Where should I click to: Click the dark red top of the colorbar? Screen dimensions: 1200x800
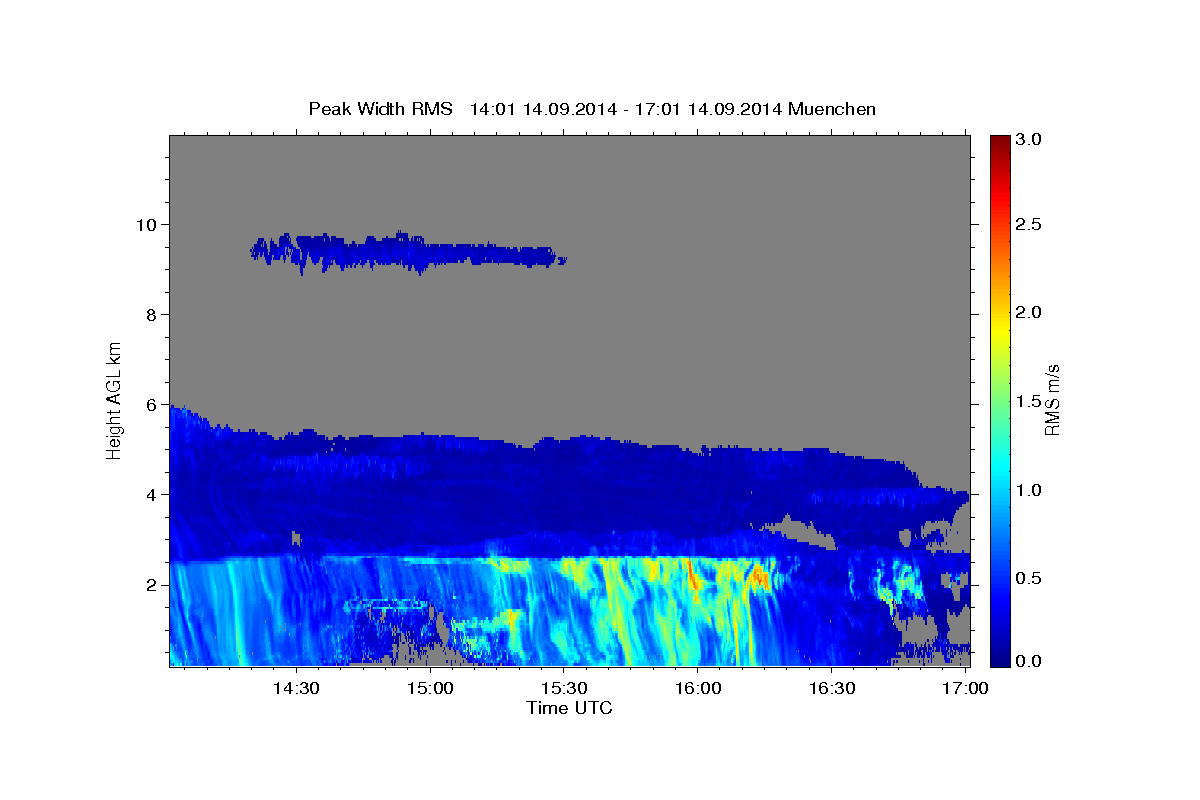tap(999, 145)
